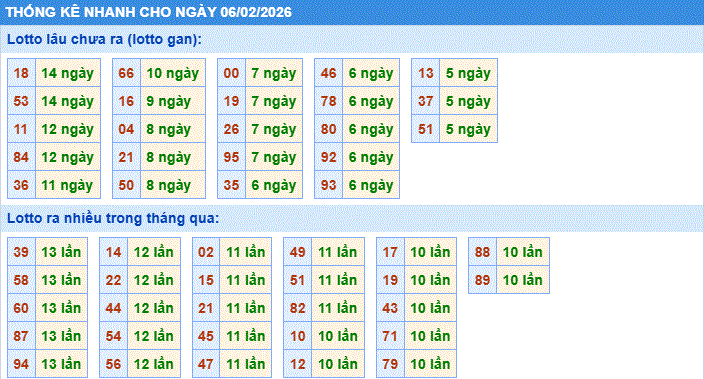Viewport: 704px width, 379px height.
Task: Click frequent number 94
Action: pos(21,363)
